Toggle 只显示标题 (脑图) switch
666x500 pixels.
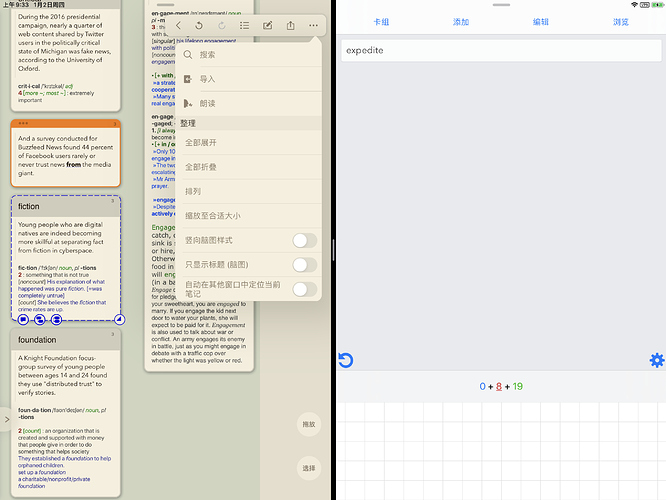pyautogui.click(x=304, y=265)
